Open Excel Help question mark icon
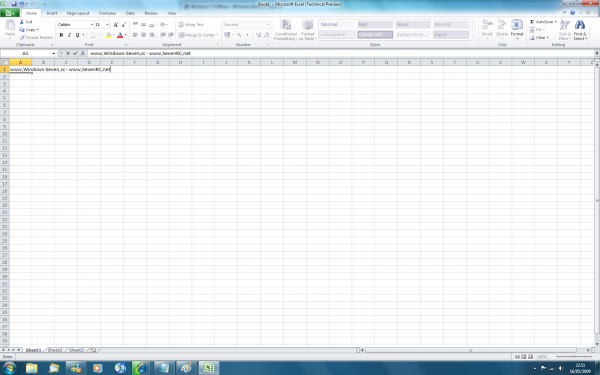600x375 pixels. [572, 13]
